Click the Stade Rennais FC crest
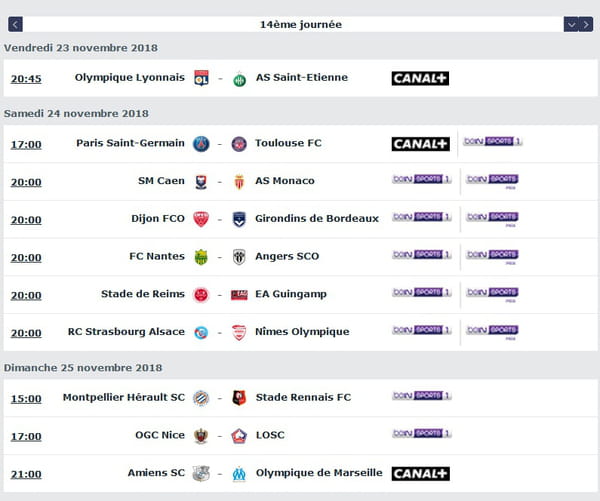 [239, 398]
